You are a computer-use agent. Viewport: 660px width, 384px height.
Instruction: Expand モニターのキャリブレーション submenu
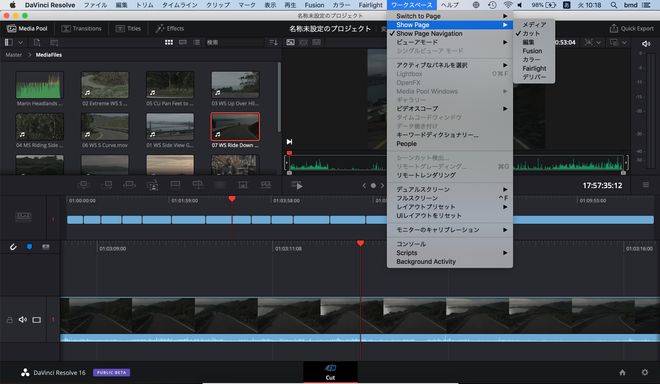(x=450, y=230)
